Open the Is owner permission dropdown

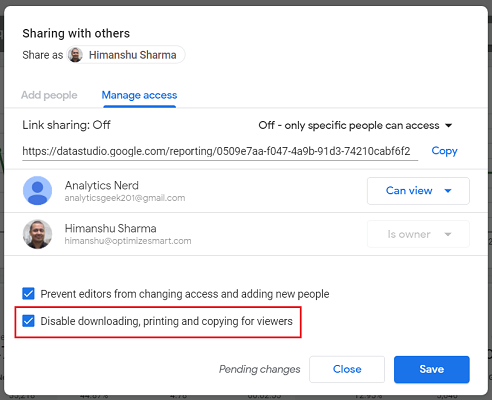click(x=418, y=234)
